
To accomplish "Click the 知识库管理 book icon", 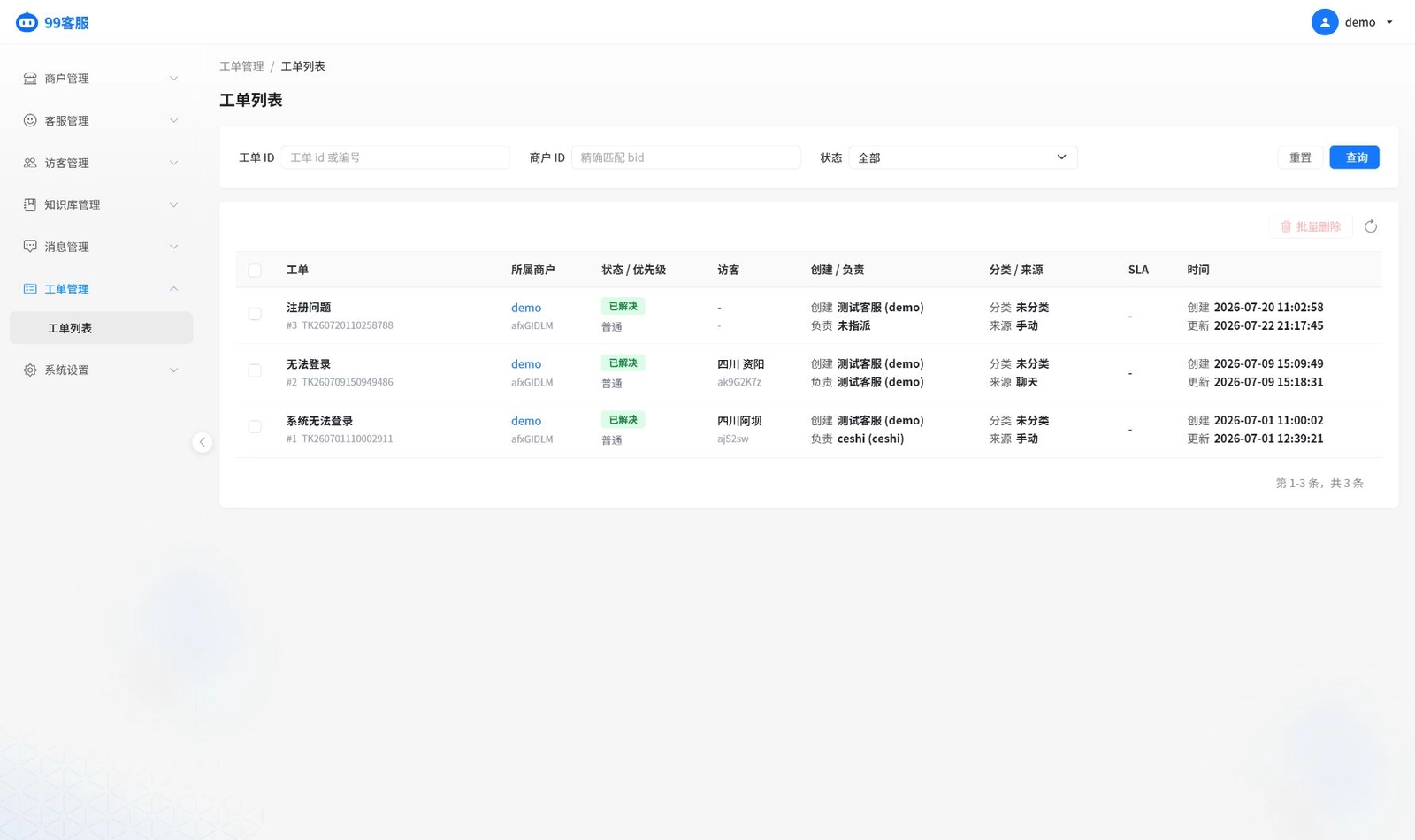I will [x=30, y=204].
